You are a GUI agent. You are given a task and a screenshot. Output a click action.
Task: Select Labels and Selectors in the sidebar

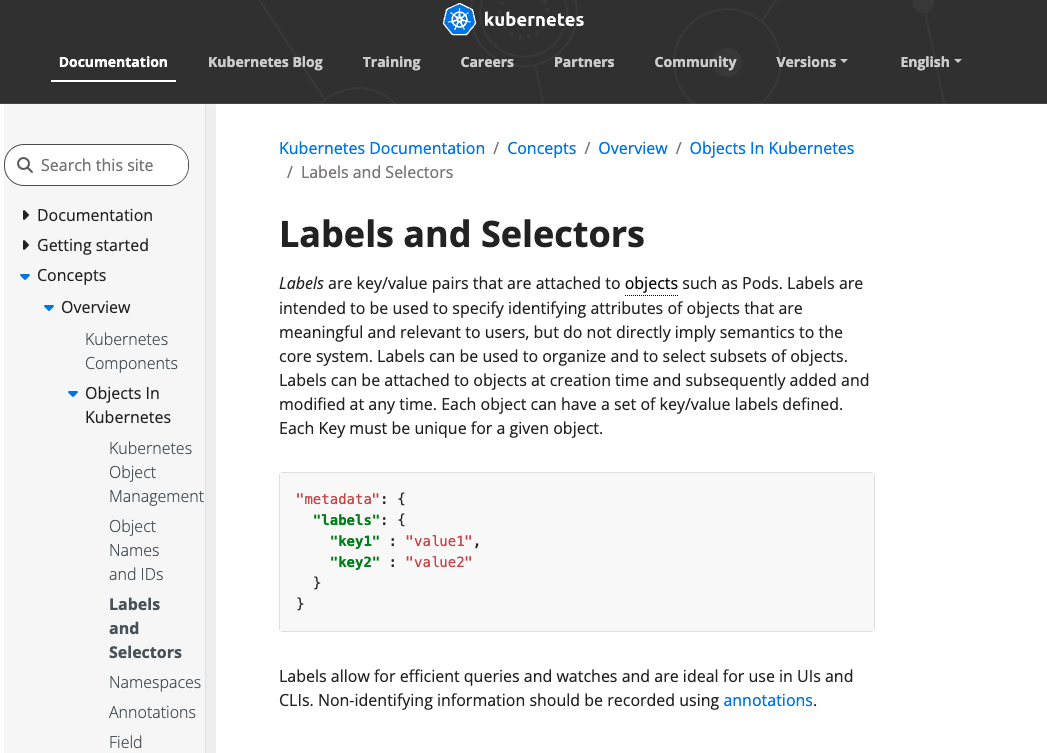(145, 628)
